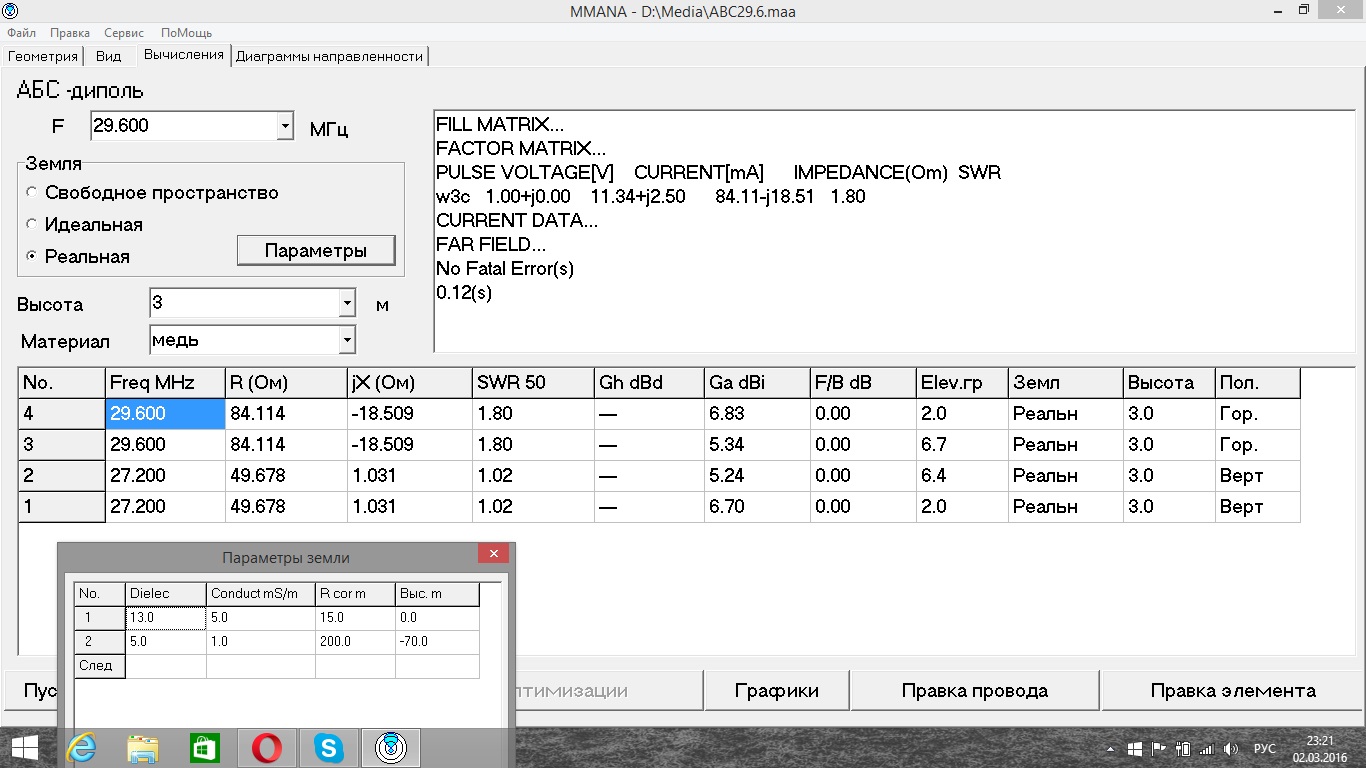Click the Высота input field showing 3

click(243, 303)
